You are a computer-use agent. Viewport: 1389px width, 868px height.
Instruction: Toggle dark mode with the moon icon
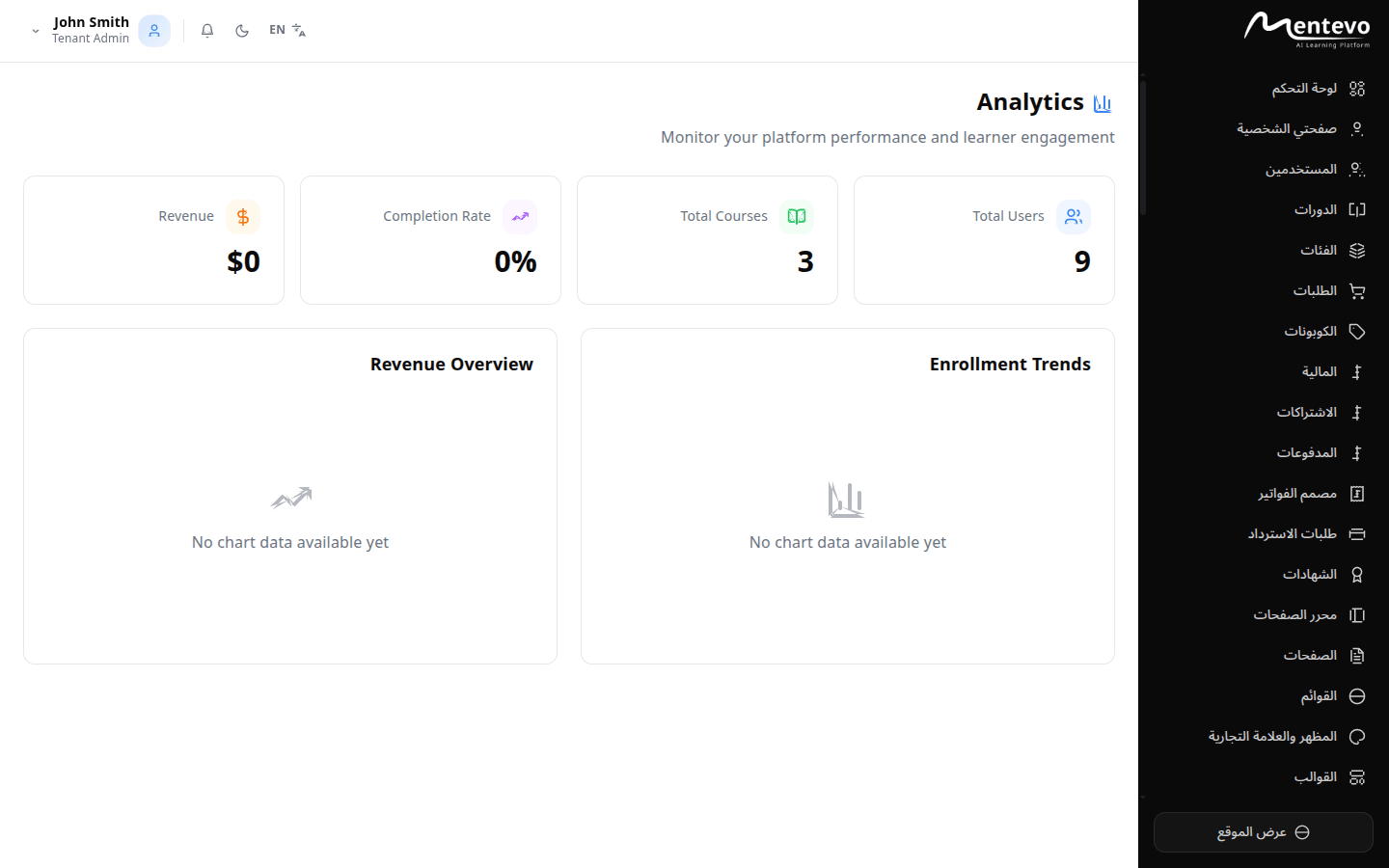coord(242,30)
